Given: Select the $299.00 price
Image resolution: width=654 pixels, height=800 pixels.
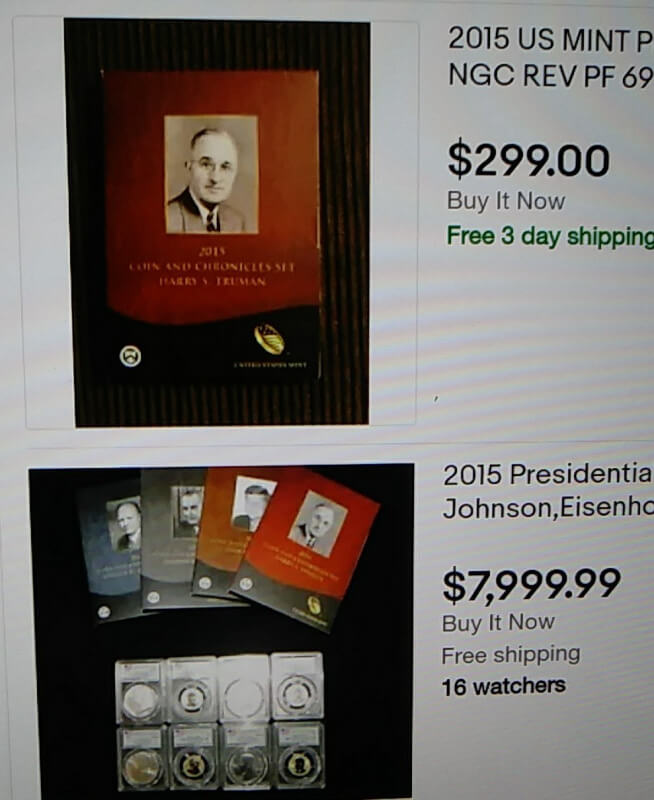Looking at the screenshot, I should pos(528,160).
